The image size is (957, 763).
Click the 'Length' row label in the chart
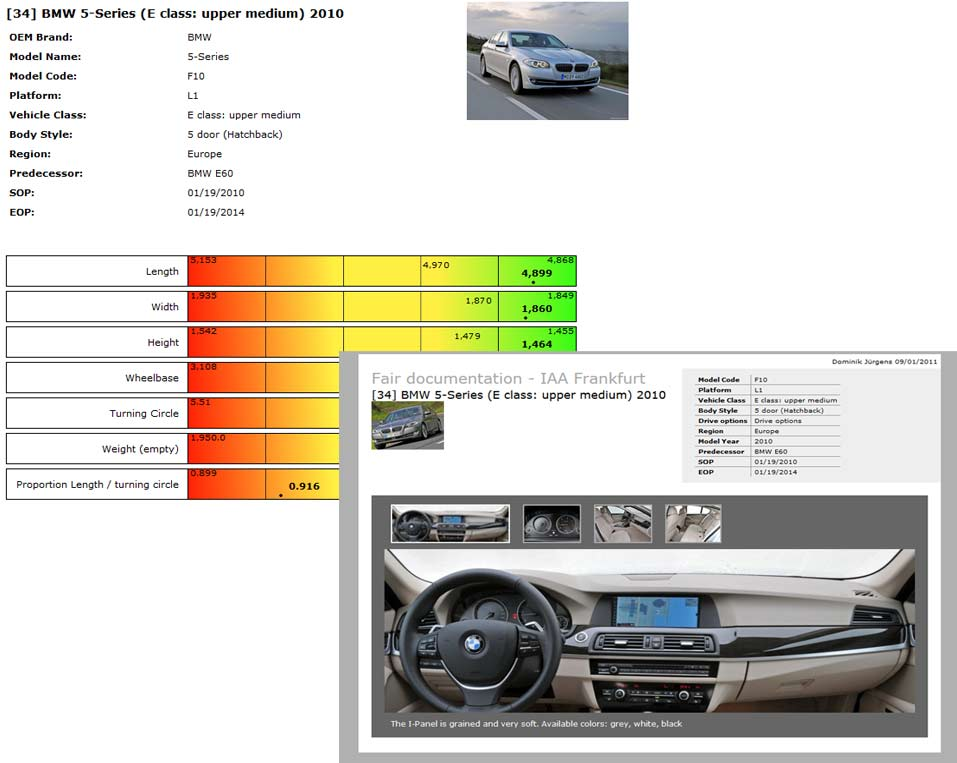pyautogui.click(x=162, y=272)
